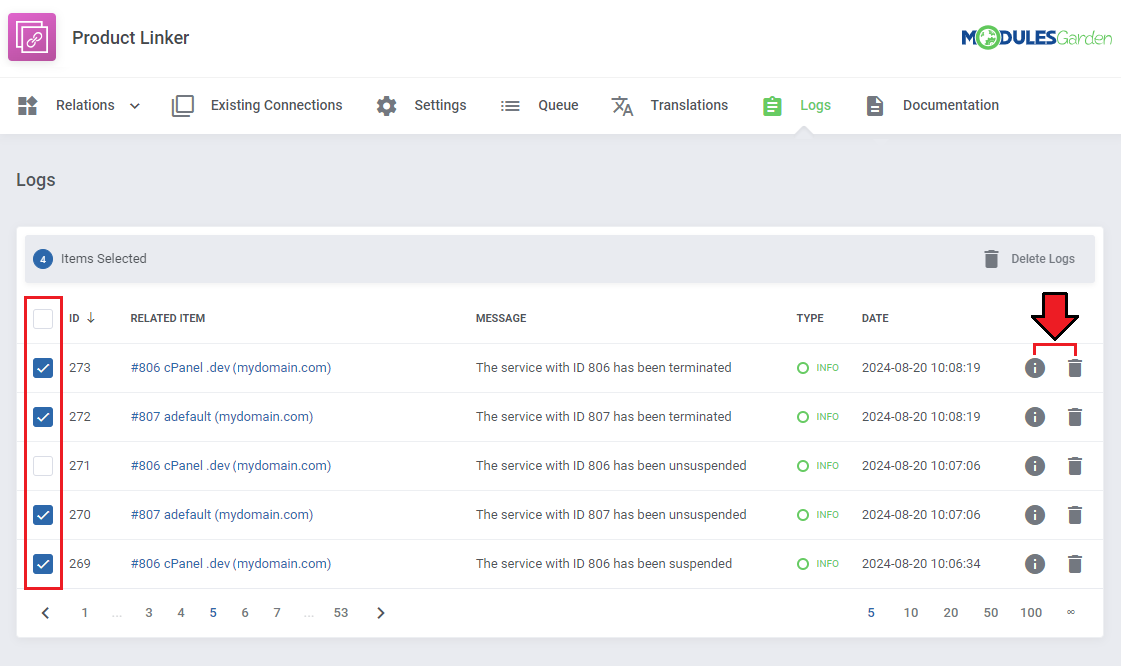Go to next page with right chevron
This screenshot has width=1121, height=666.
coord(380,612)
